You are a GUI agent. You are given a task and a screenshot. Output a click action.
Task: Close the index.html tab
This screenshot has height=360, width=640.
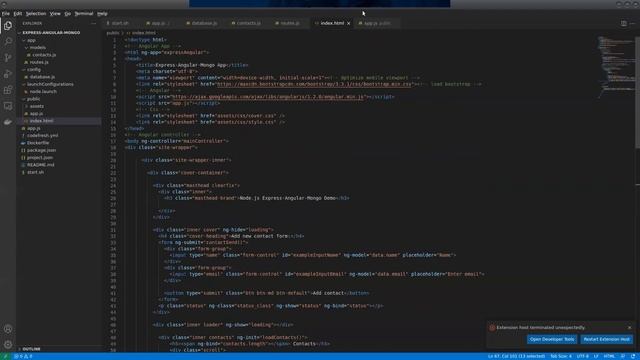349,23
